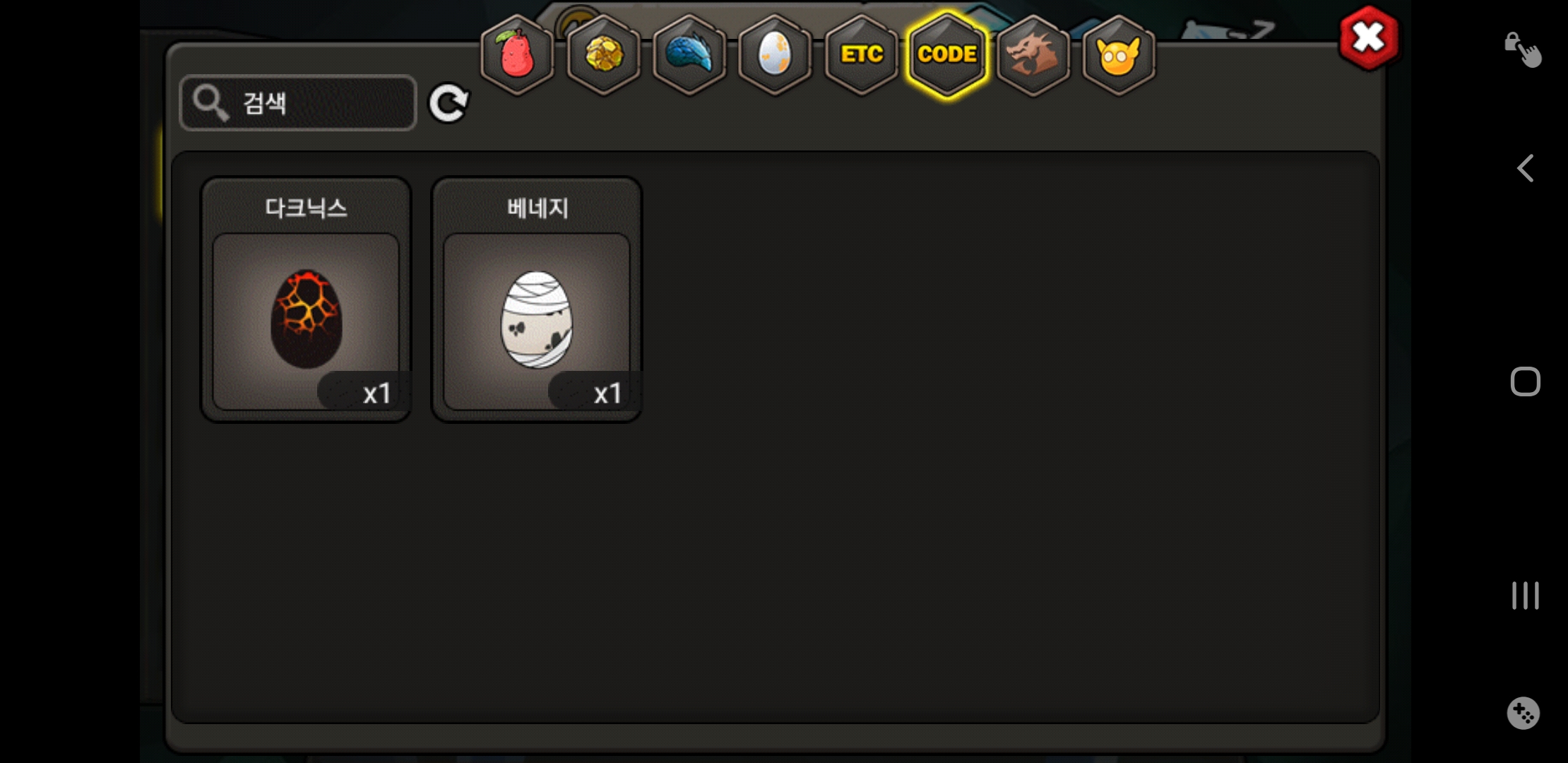Tap the Android back chevron
This screenshot has width=1568, height=763.
click(x=1526, y=168)
